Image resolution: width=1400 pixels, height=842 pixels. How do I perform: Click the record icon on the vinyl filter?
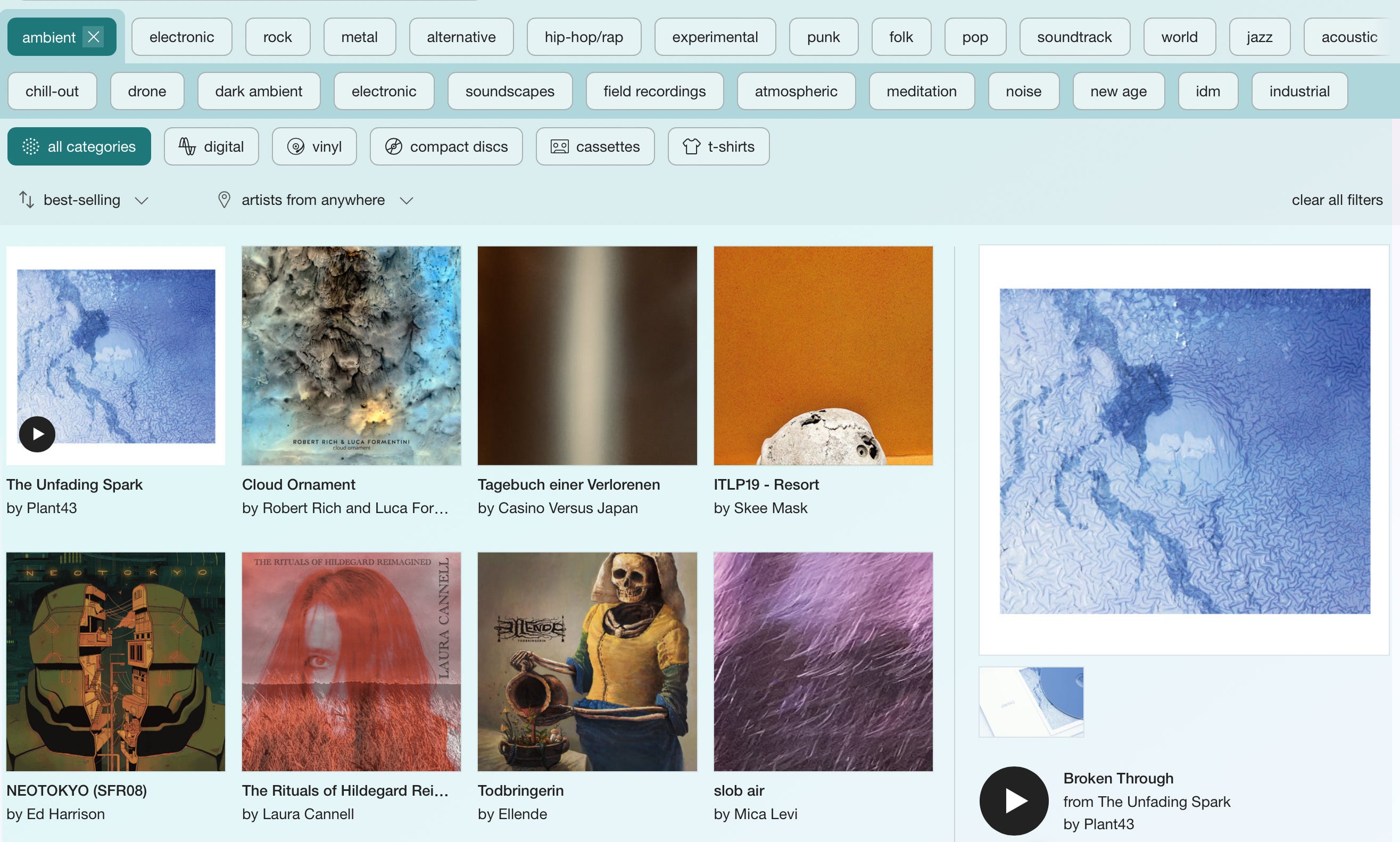295,146
